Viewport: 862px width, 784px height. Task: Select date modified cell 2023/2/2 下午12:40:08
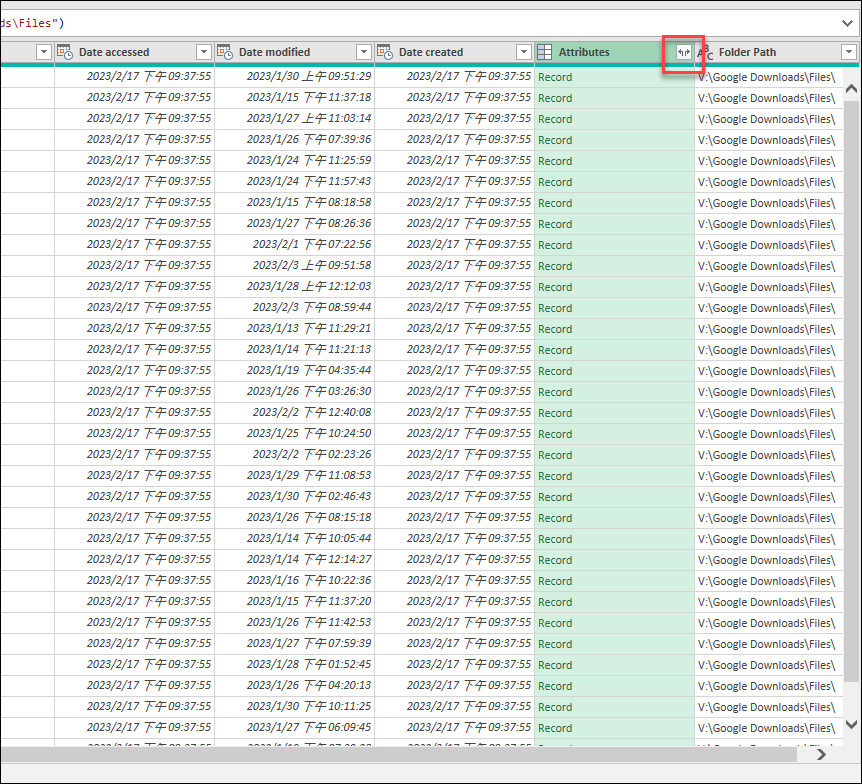(x=295, y=412)
